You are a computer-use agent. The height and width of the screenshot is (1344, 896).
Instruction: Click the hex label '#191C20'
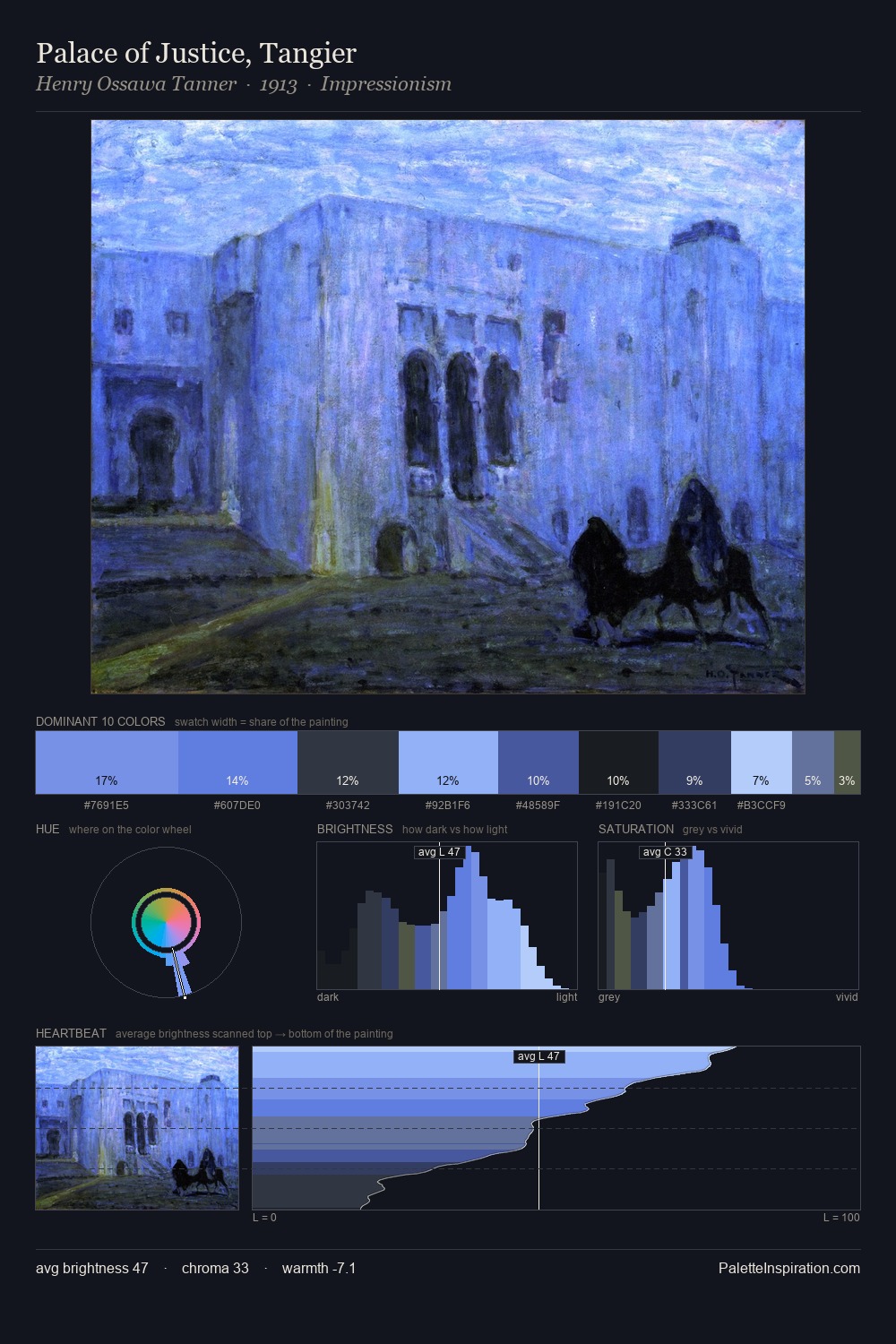[x=618, y=806]
